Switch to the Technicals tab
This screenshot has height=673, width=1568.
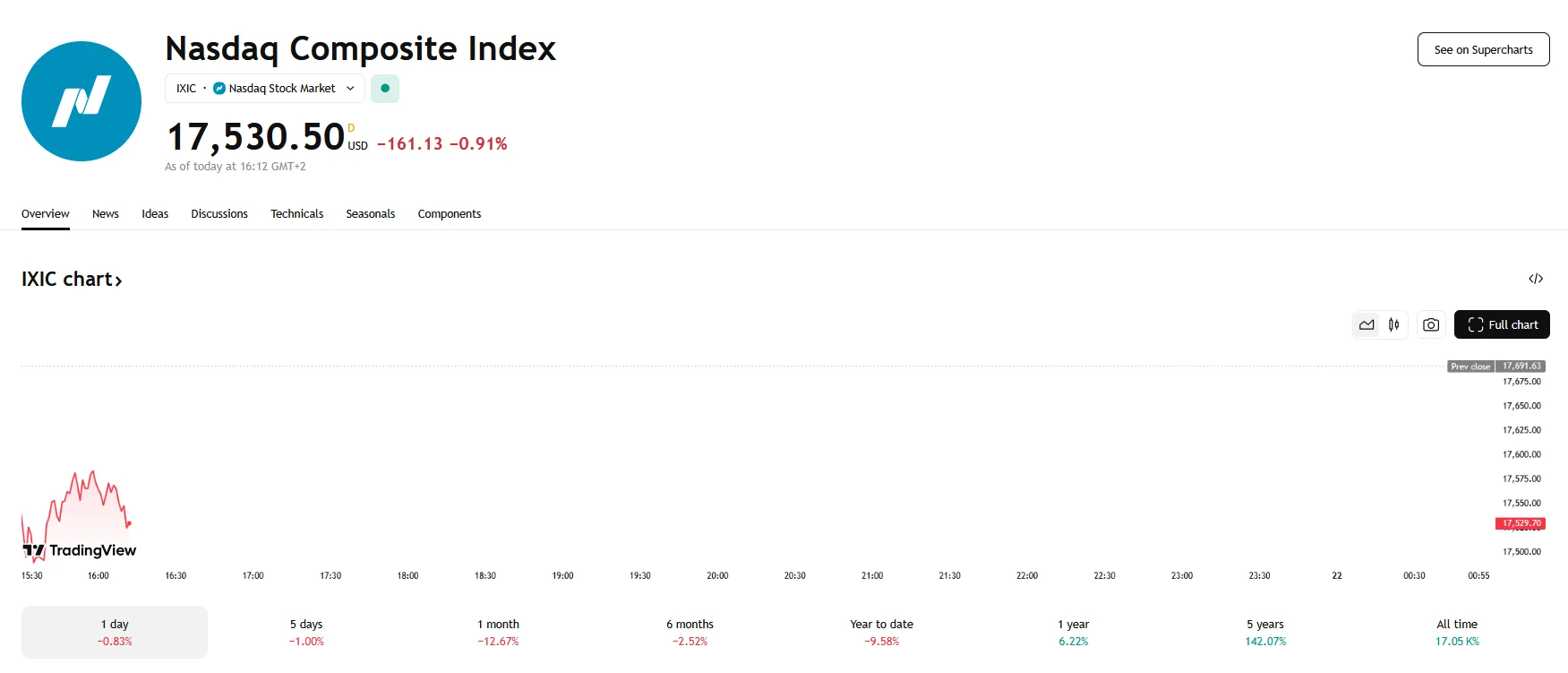[x=296, y=213]
